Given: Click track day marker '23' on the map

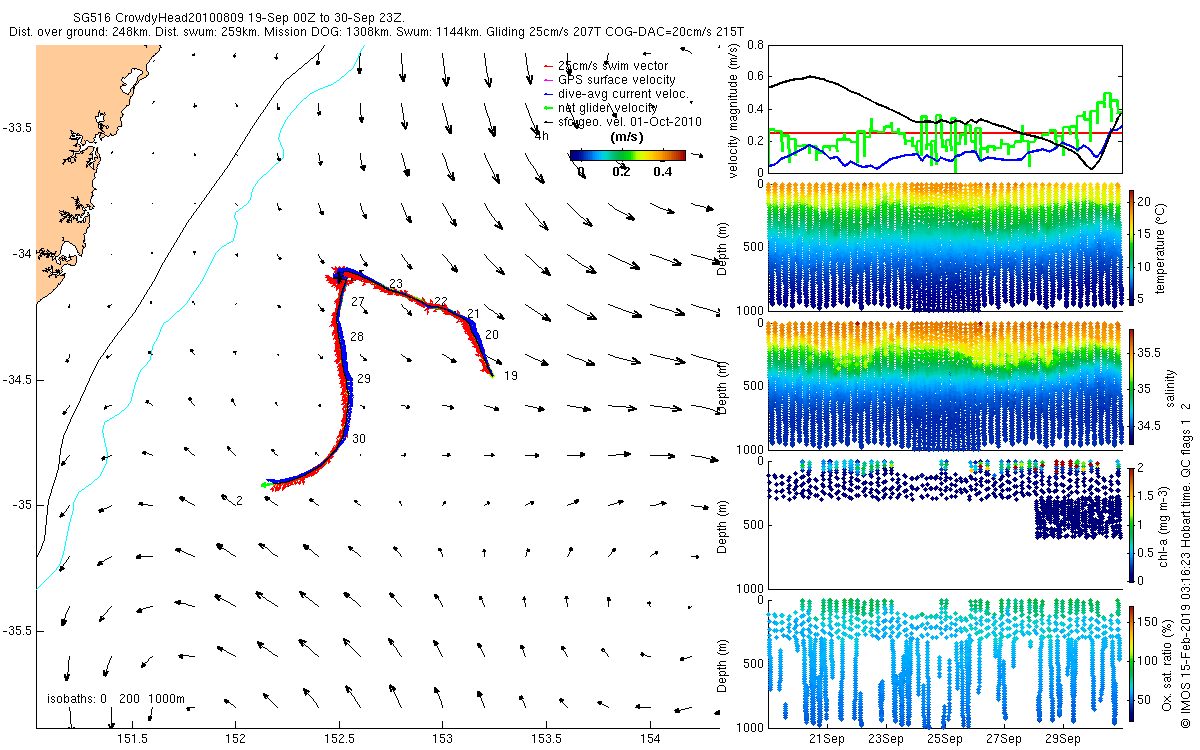Looking at the screenshot, I should [396, 284].
